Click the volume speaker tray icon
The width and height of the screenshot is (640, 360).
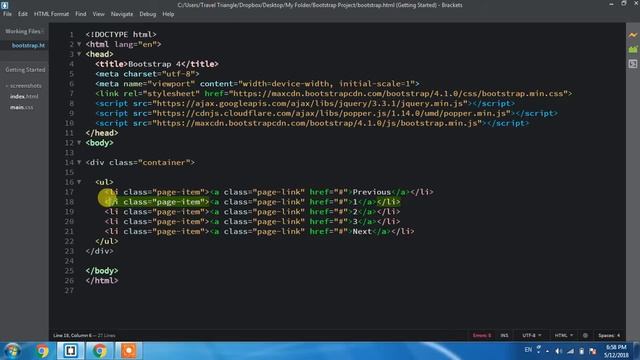click(x=559, y=351)
